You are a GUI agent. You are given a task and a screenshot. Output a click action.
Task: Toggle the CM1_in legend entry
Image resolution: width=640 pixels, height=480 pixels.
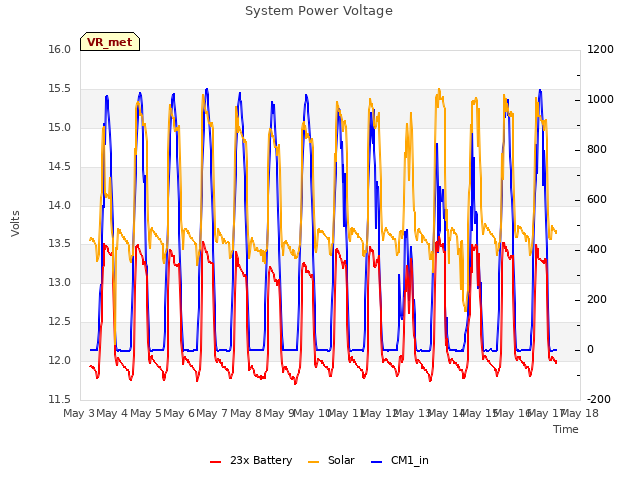click(400, 460)
